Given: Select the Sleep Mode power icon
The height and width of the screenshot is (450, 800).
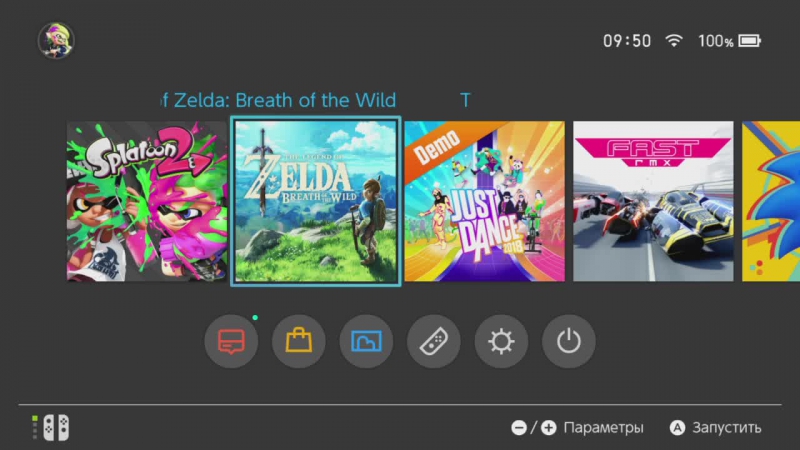Looking at the screenshot, I should pos(568,341).
